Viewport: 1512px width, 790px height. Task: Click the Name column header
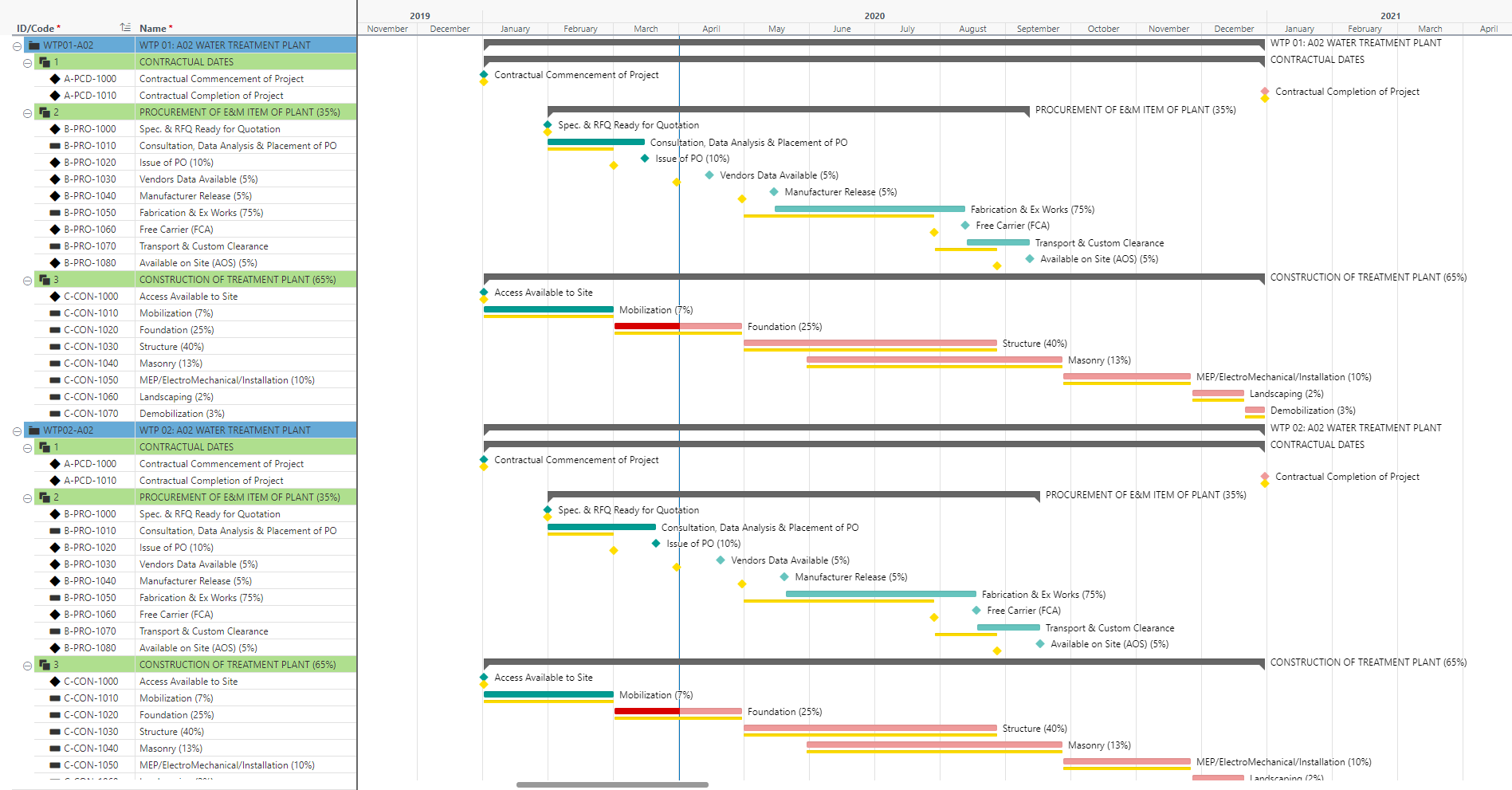[x=155, y=28]
